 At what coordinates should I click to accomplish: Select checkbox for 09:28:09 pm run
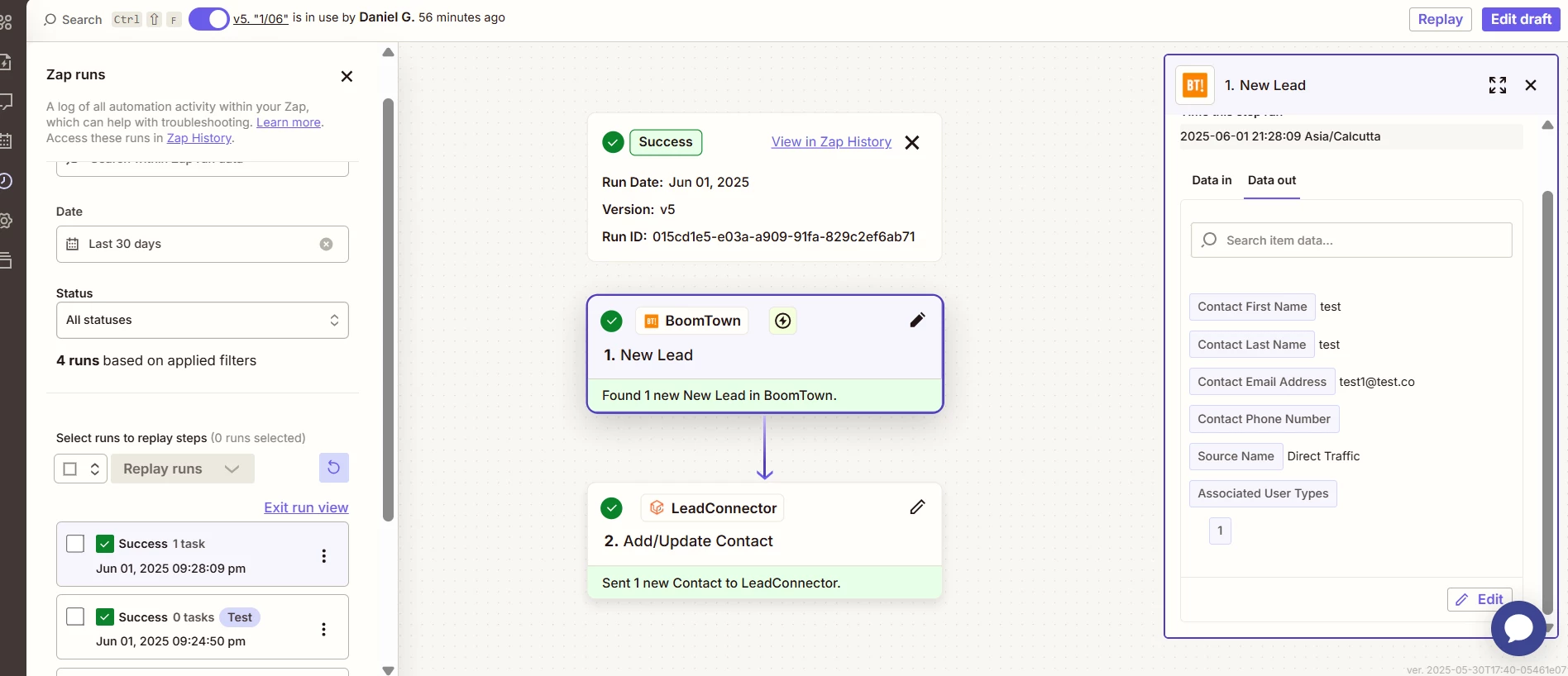coord(75,544)
